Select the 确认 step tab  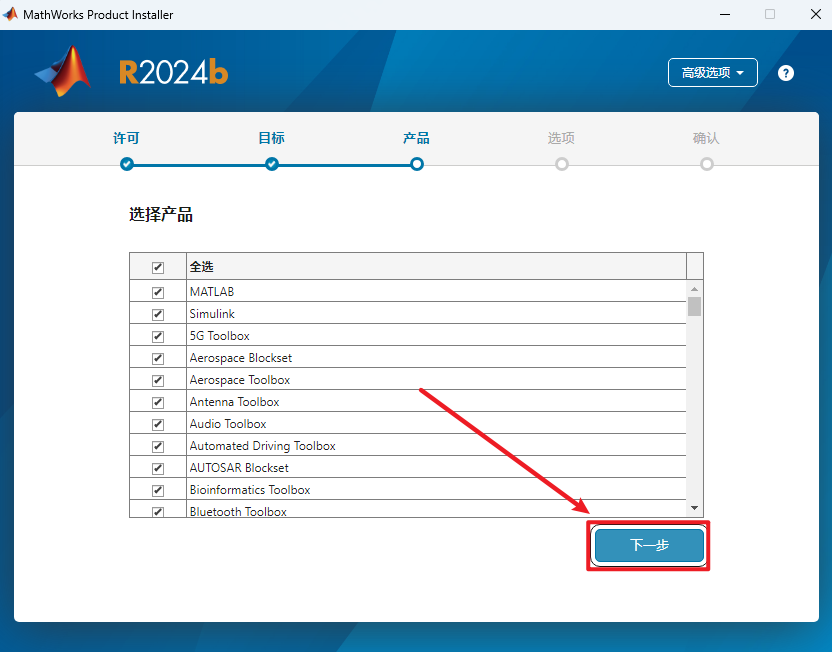coord(706,138)
